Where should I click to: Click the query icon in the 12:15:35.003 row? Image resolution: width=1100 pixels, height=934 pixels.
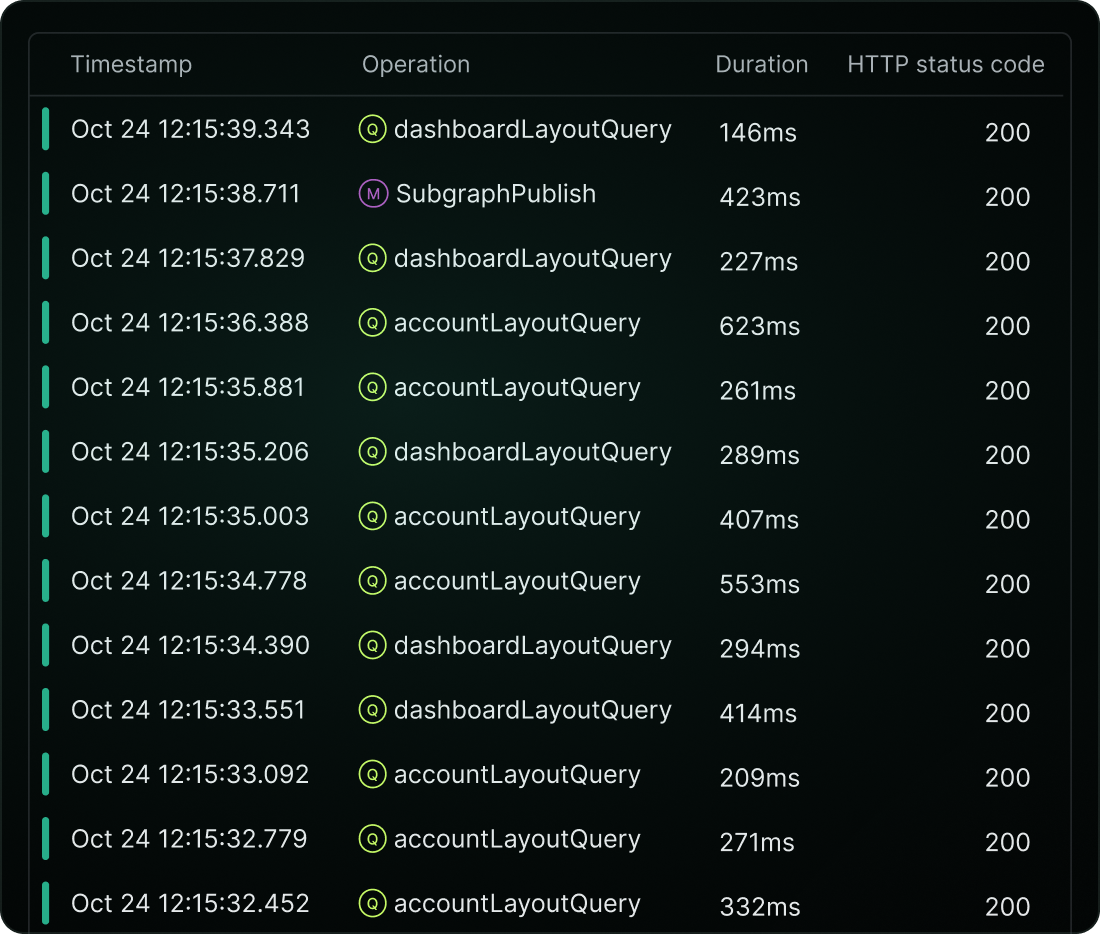[373, 516]
